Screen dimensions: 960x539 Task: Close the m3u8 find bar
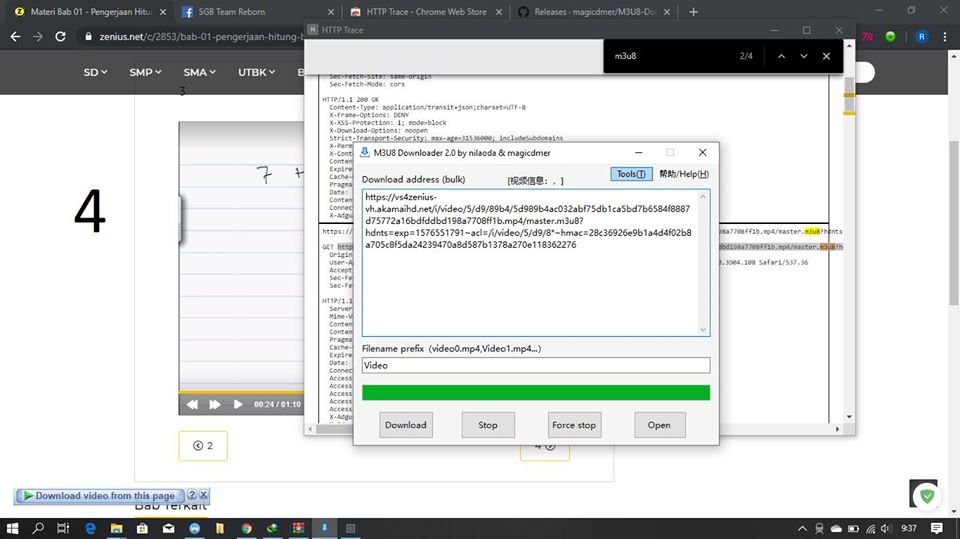pos(827,56)
